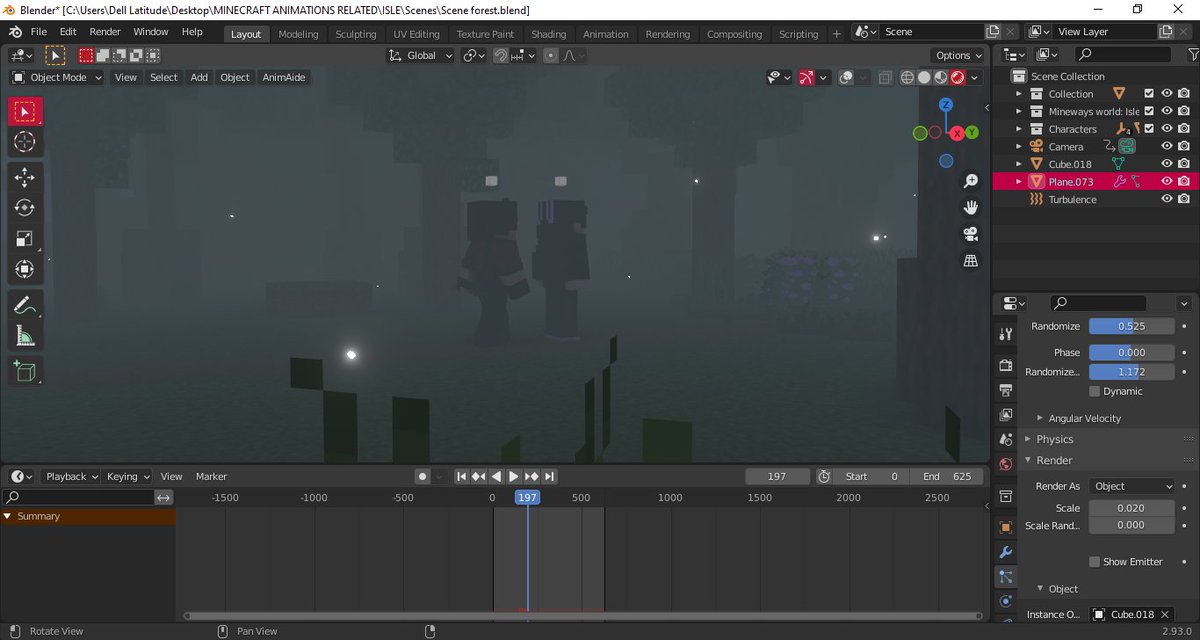Screen dimensions: 1200x640
Task: Open the Output properties tab icon
Action: (x=1006, y=390)
